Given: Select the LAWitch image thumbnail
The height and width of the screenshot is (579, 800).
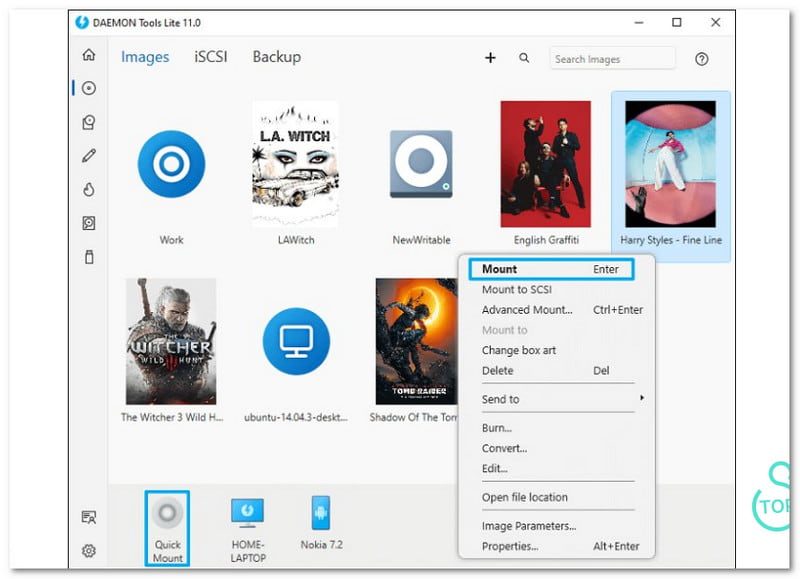Looking at the screenshot, I should 295,164.
